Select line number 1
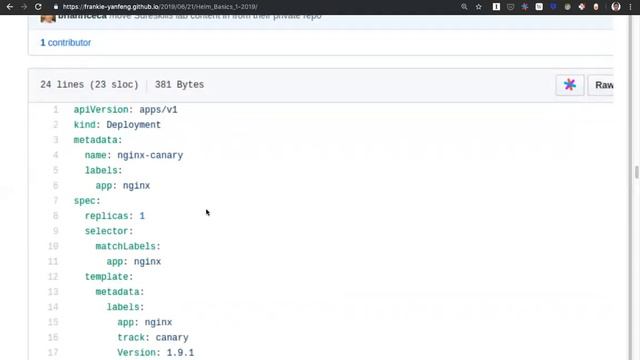Viewport: 640px width, 360px height. coord(56,109)
